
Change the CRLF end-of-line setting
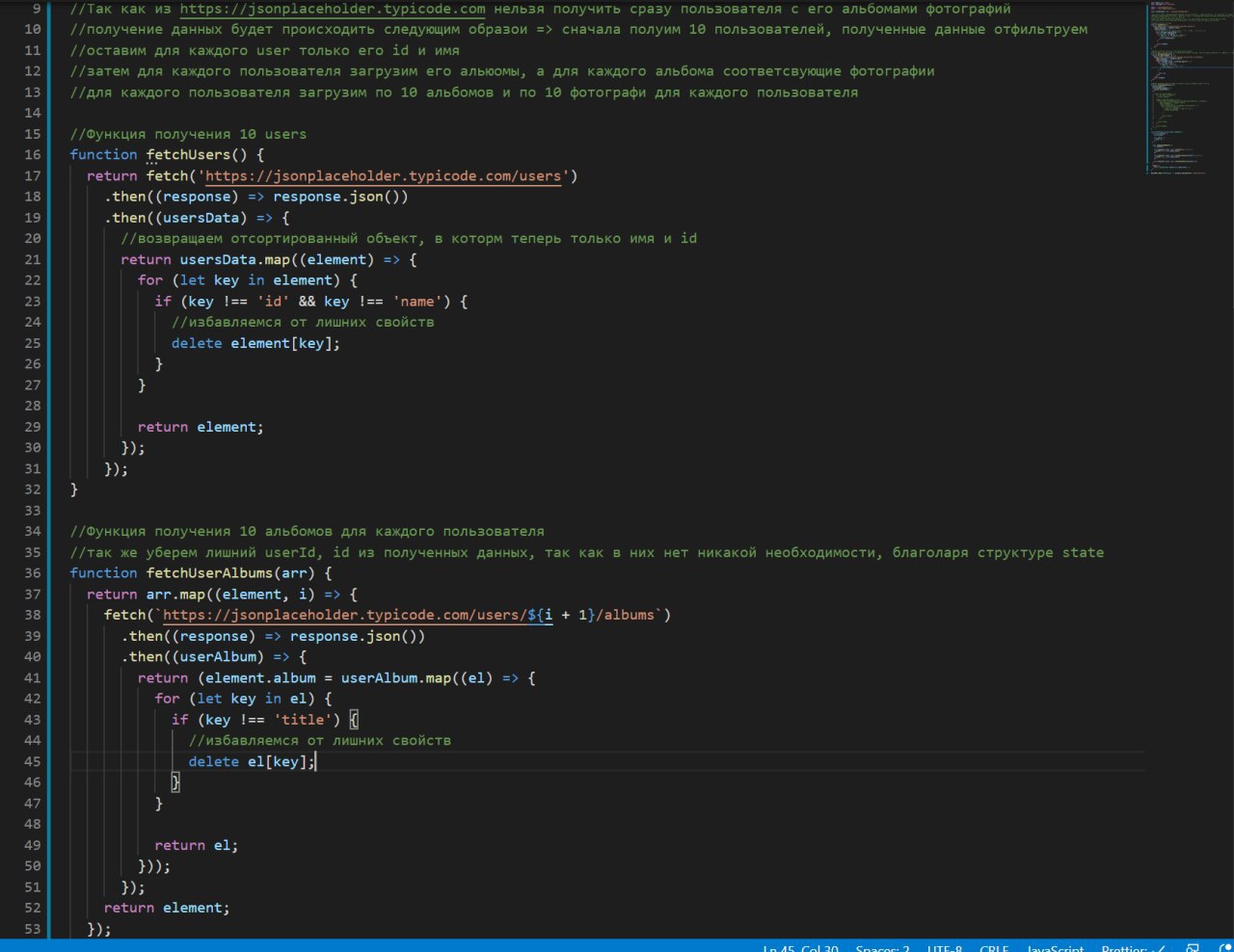(994, 948)
